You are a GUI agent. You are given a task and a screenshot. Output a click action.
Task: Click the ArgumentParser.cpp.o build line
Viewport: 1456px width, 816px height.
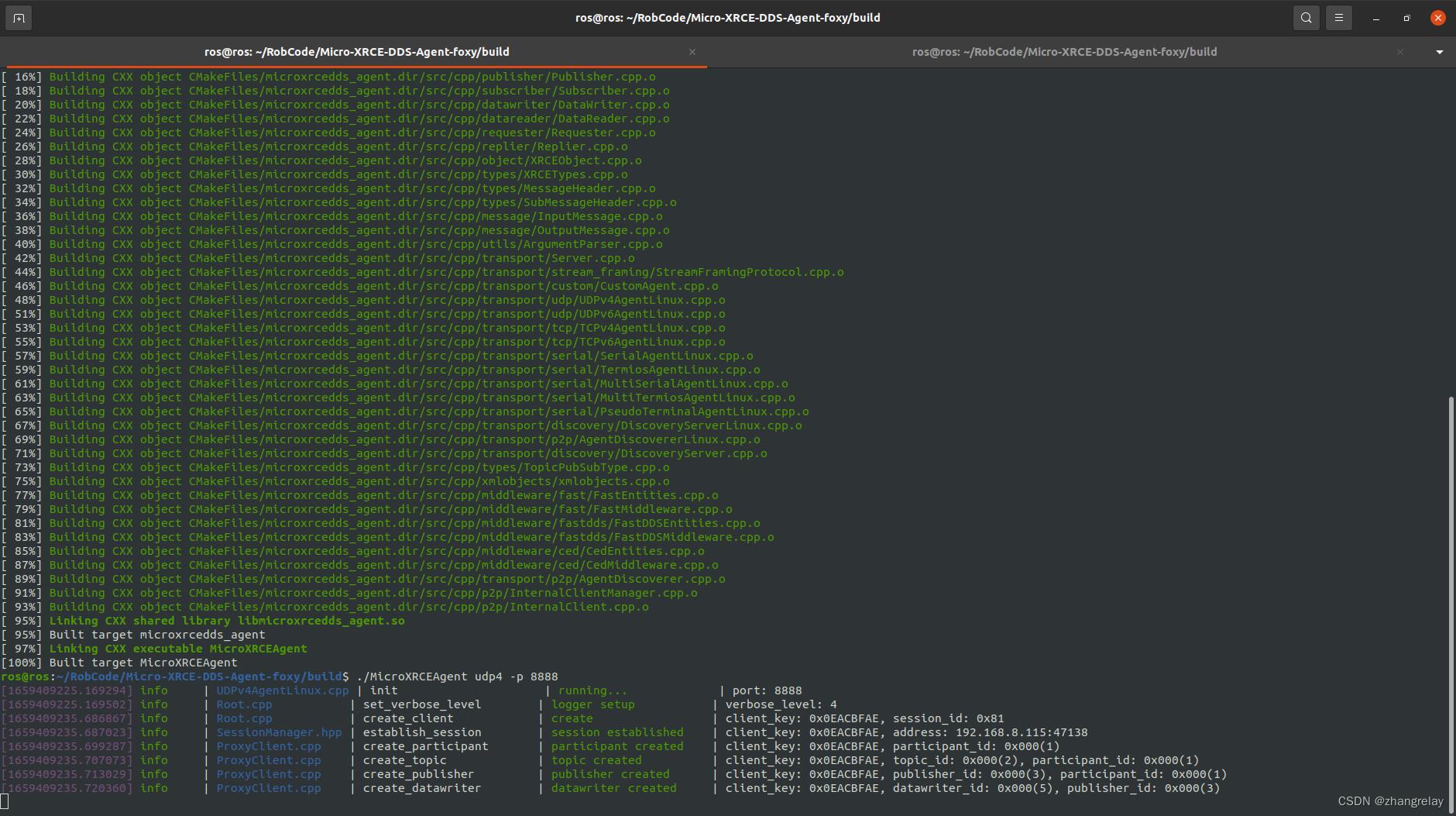click(x=331, y=244)
